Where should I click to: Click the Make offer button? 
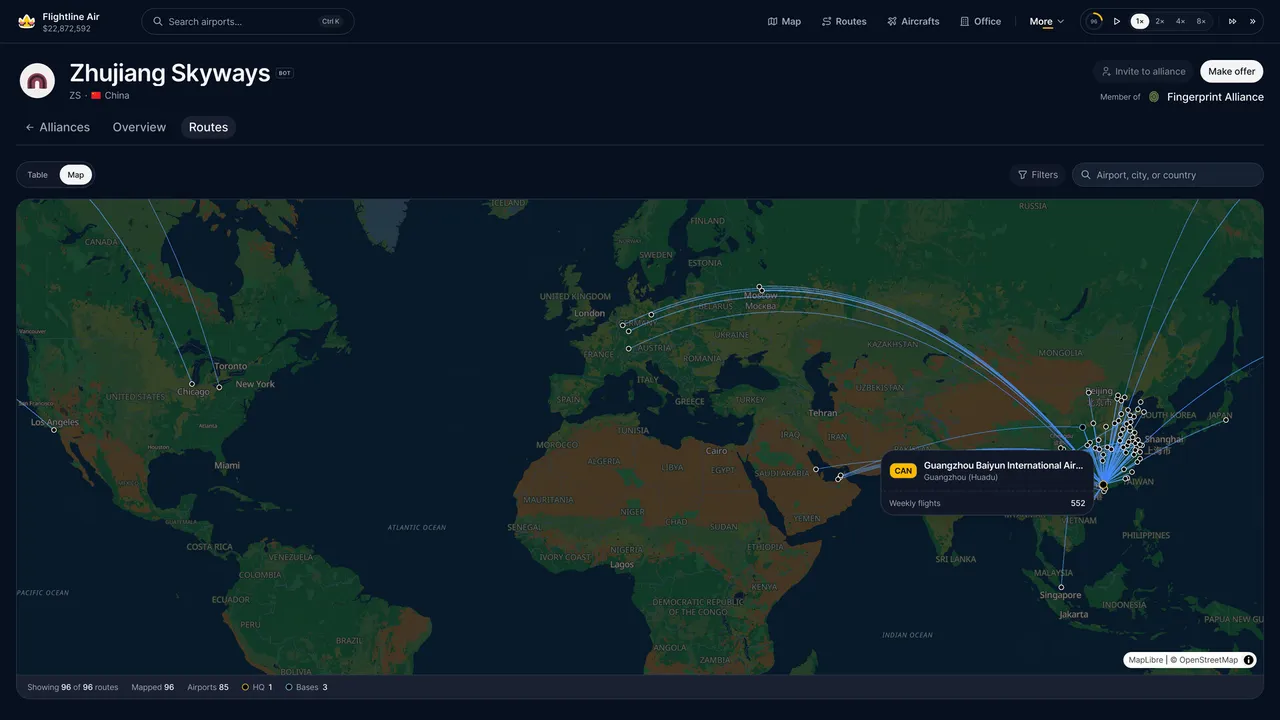[1231, 71]
